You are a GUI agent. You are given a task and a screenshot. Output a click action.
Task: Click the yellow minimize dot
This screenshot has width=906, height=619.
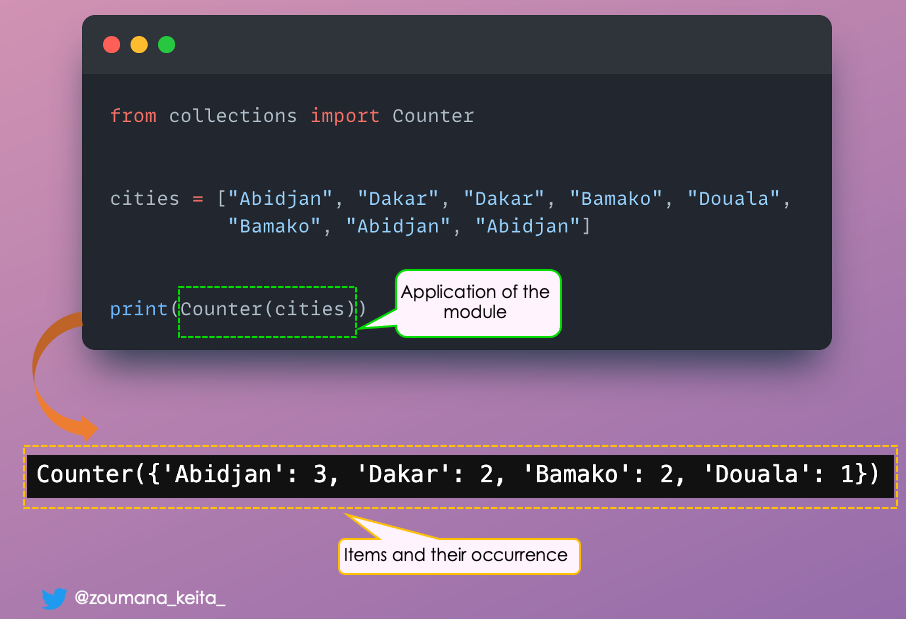[x=139, y=45]
